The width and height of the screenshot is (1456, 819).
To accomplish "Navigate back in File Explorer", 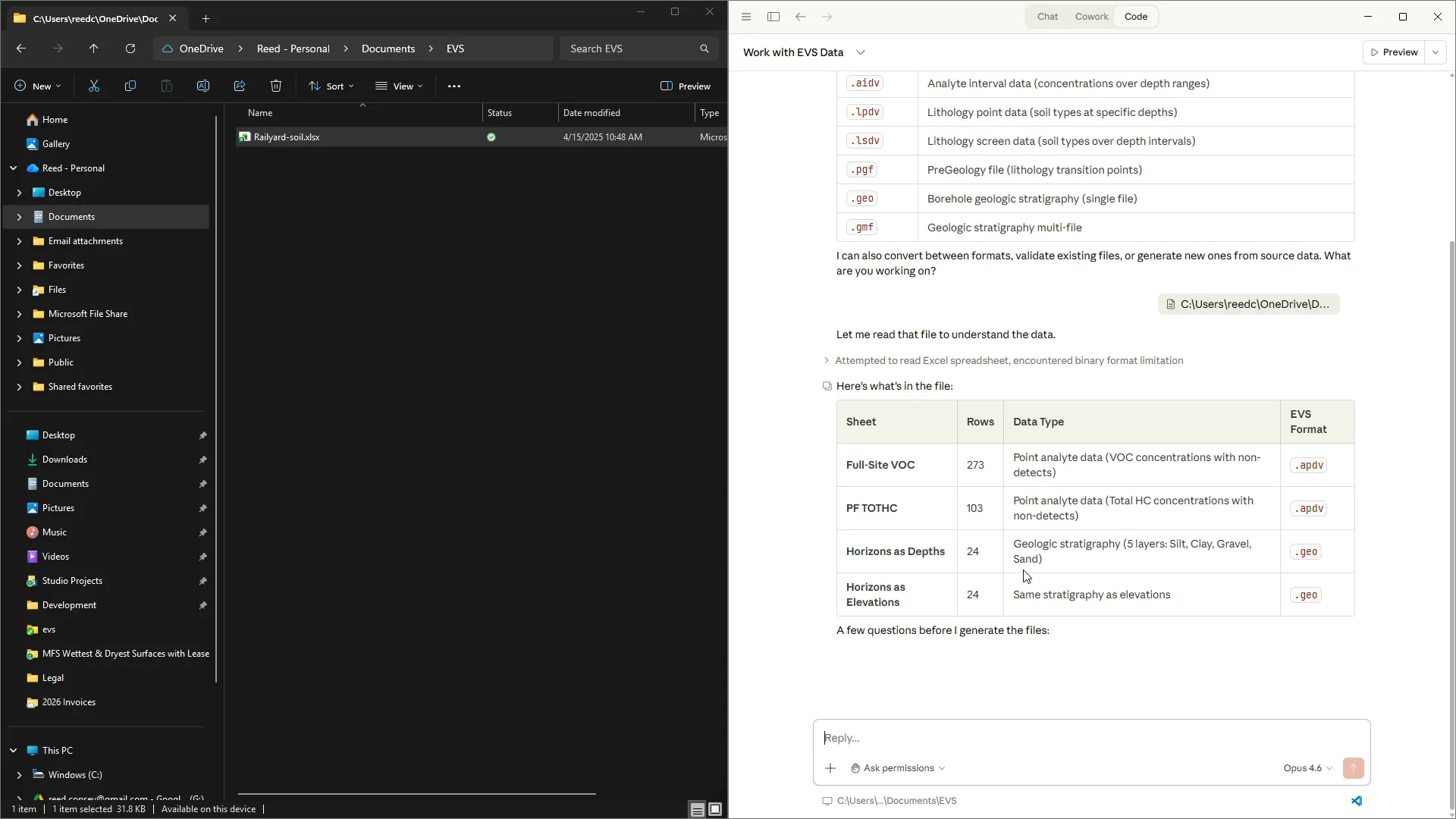I will point(21,49).
